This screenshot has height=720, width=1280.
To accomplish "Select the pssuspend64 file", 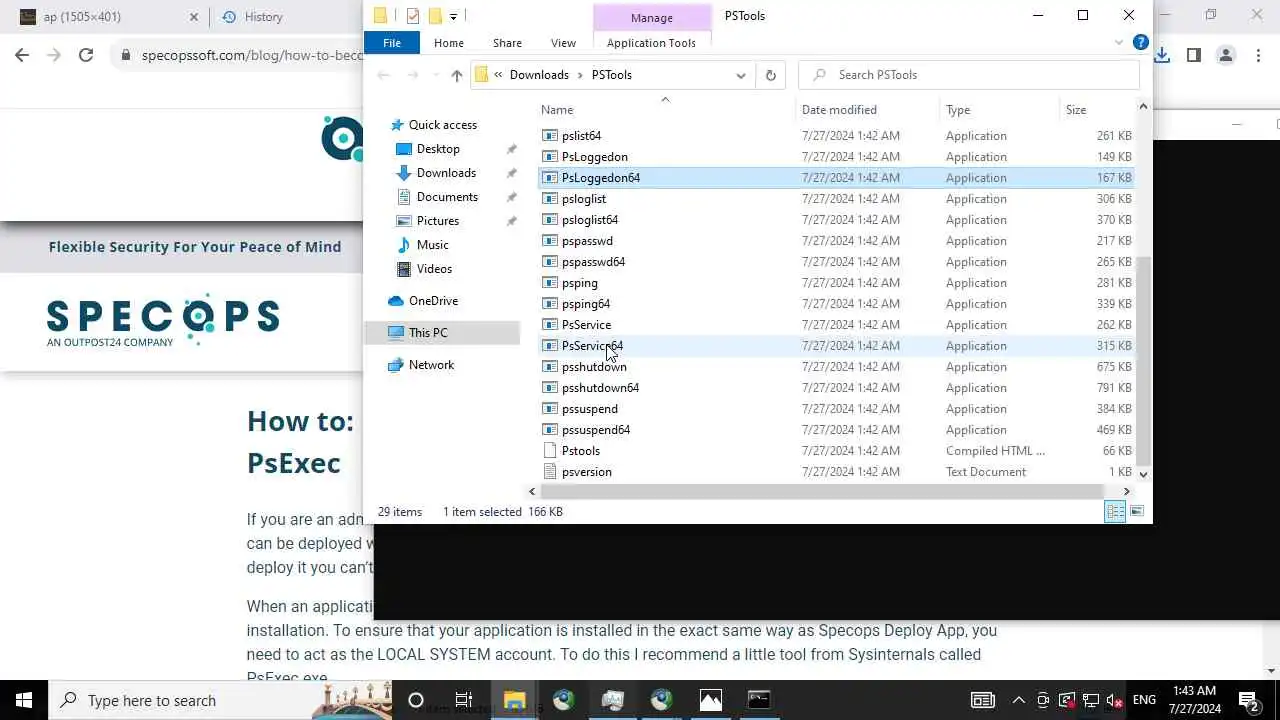I will [596, 430].
